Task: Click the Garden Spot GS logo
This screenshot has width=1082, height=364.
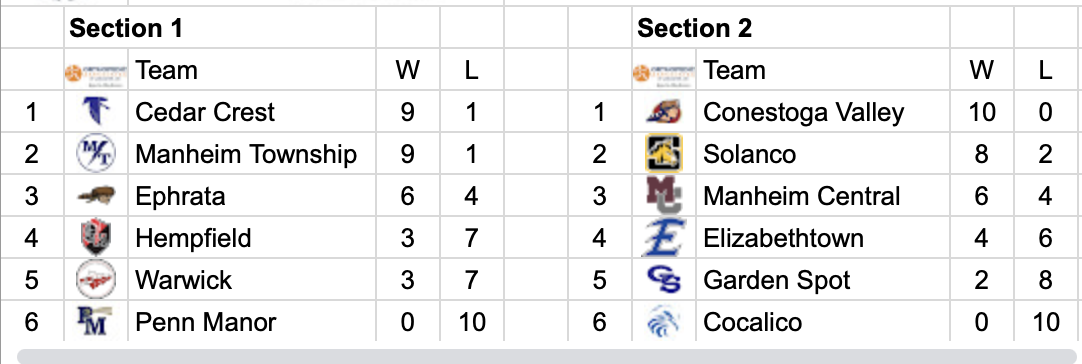Action: coord(664,280)
